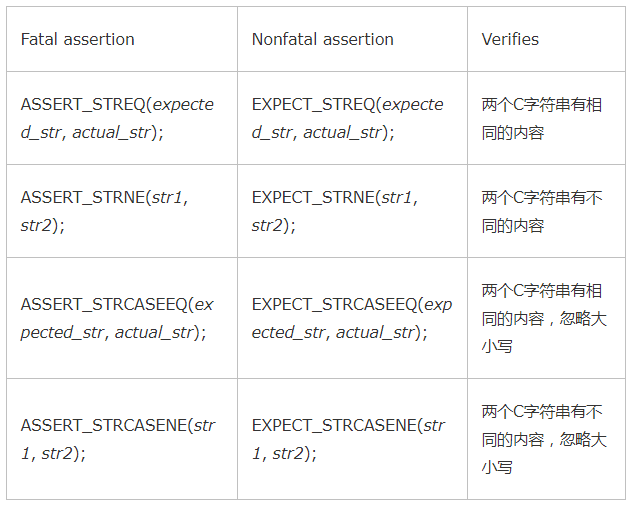Click the Verifies description for the STRCASEEQ row
The height and width of the screenshot is (505, 631).
coord(544,318)
